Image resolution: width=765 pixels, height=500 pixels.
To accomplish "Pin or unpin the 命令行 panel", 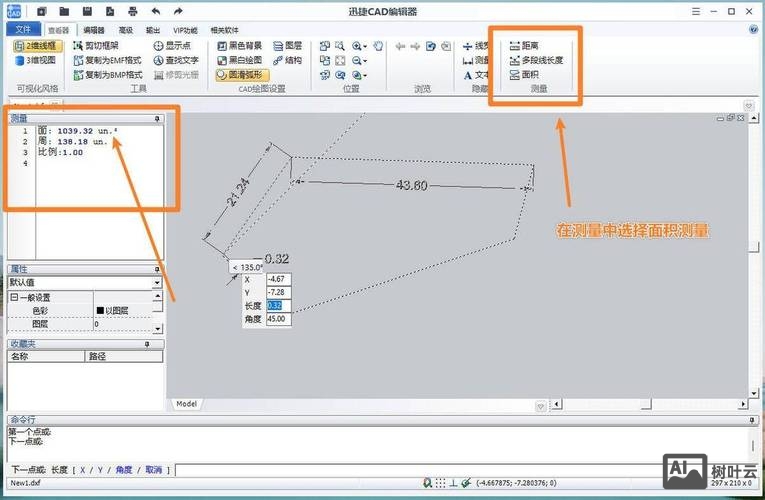I will (753, 420).
